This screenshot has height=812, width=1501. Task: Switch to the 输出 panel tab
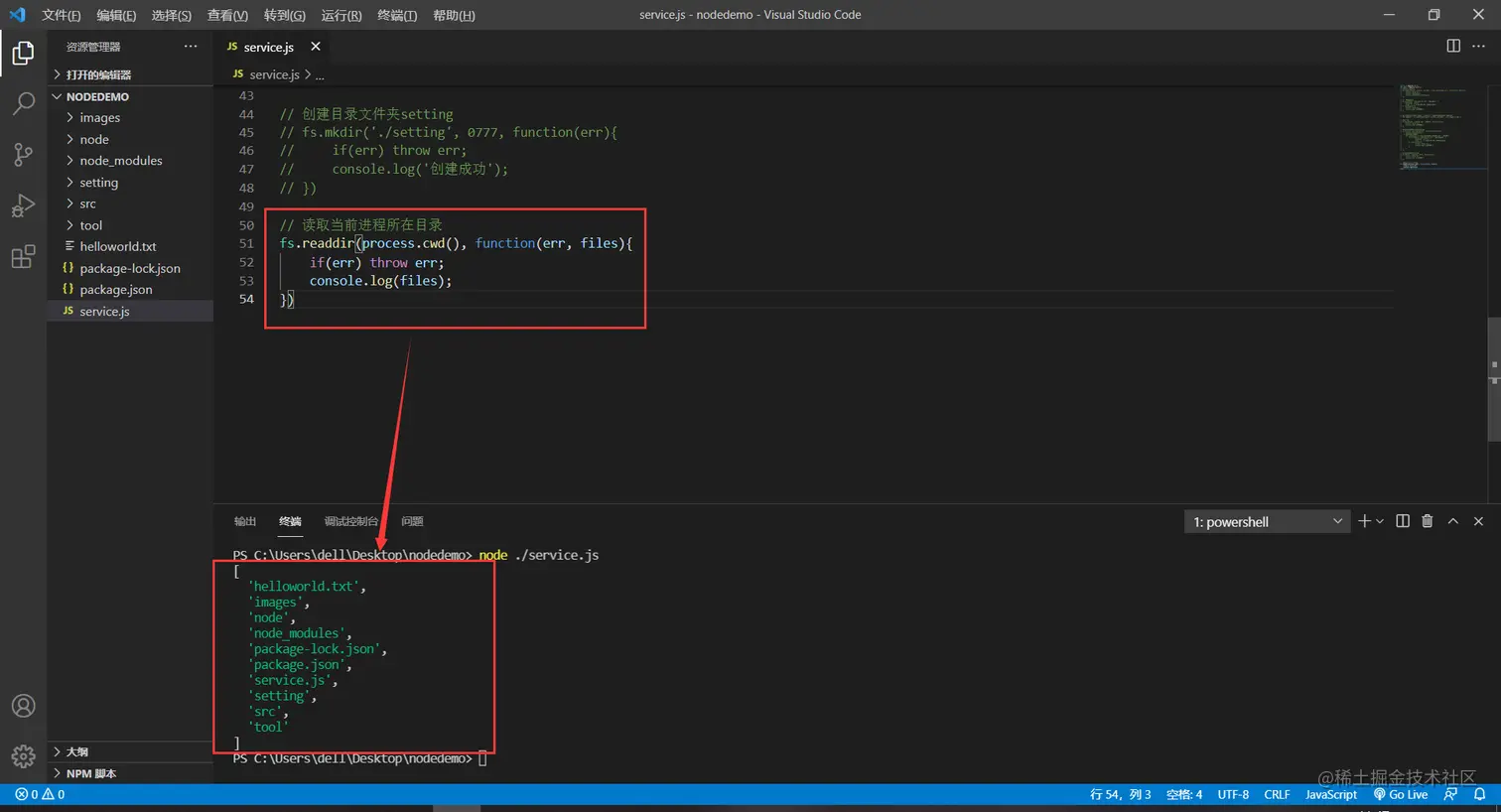point(245,521)
